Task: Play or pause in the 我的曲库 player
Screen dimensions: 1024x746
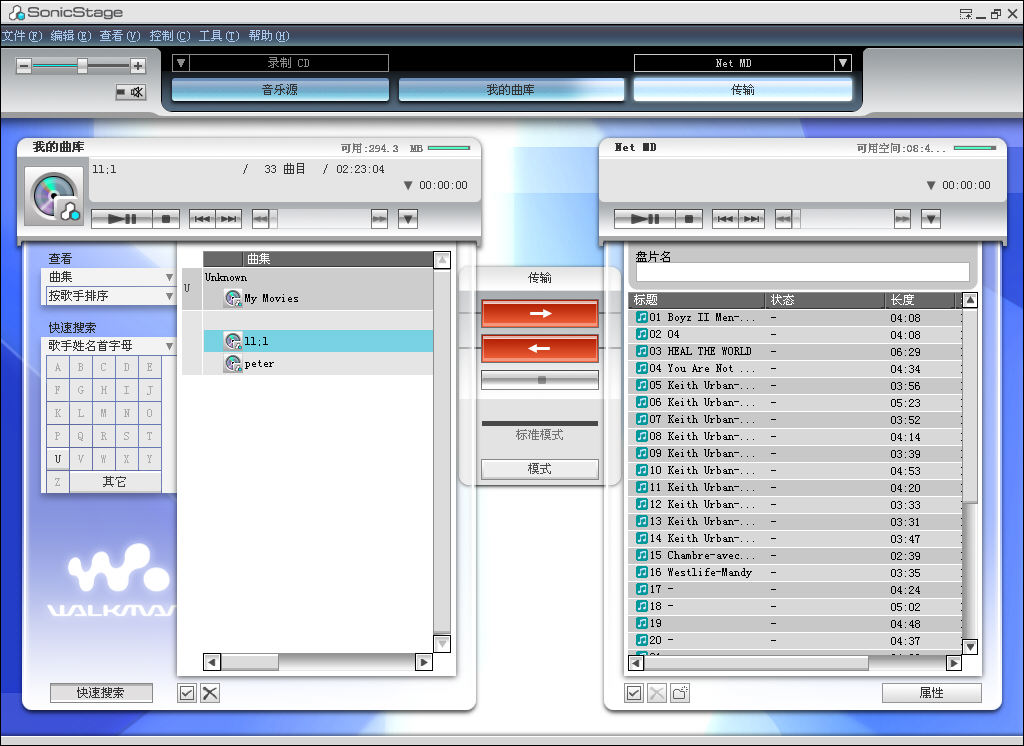Action: 122,219
